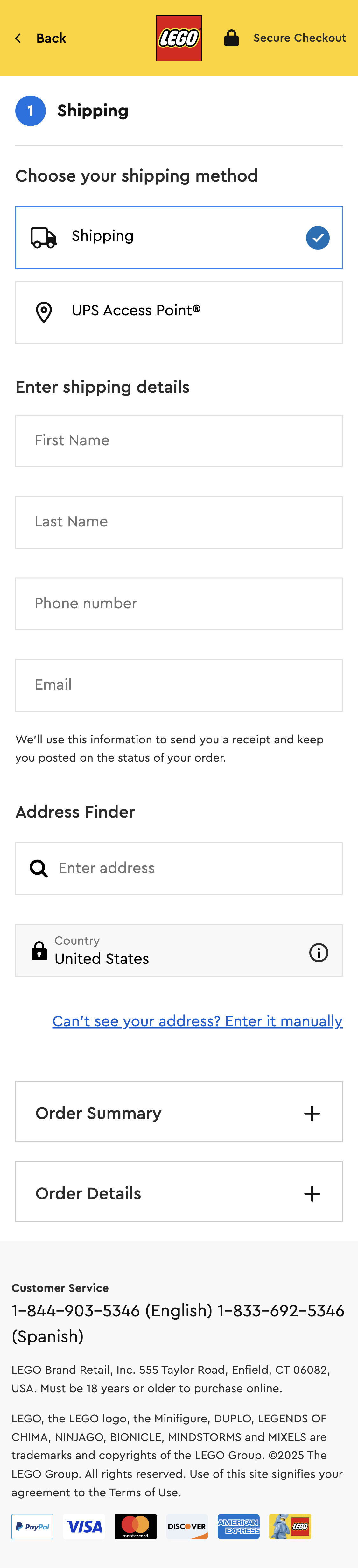The height and width of the screenshot is (1568, 358).
Task: Click the PayPal payment icon
Action: click(32, 1527)
